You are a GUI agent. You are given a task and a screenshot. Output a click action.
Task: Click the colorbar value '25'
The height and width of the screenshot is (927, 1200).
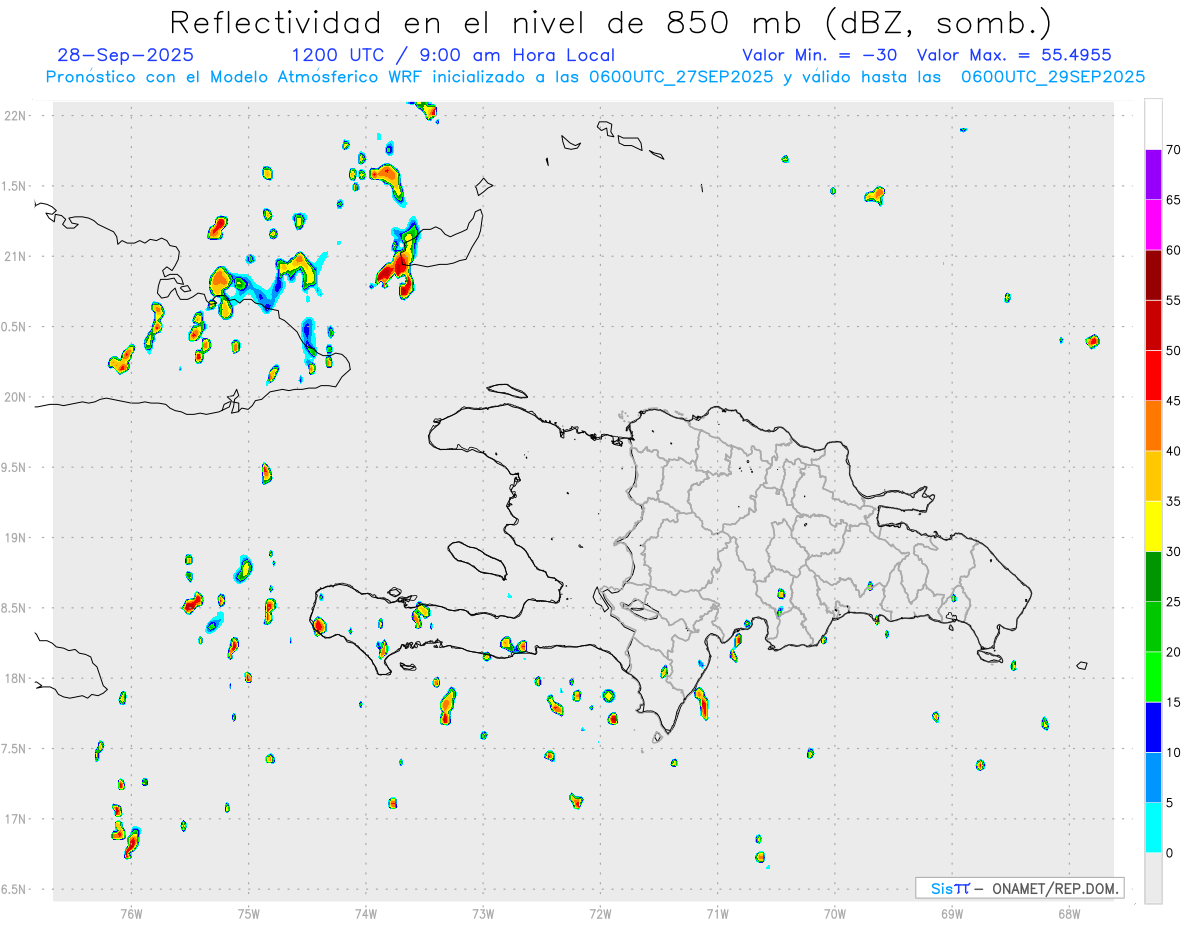tap(1173, 602)
